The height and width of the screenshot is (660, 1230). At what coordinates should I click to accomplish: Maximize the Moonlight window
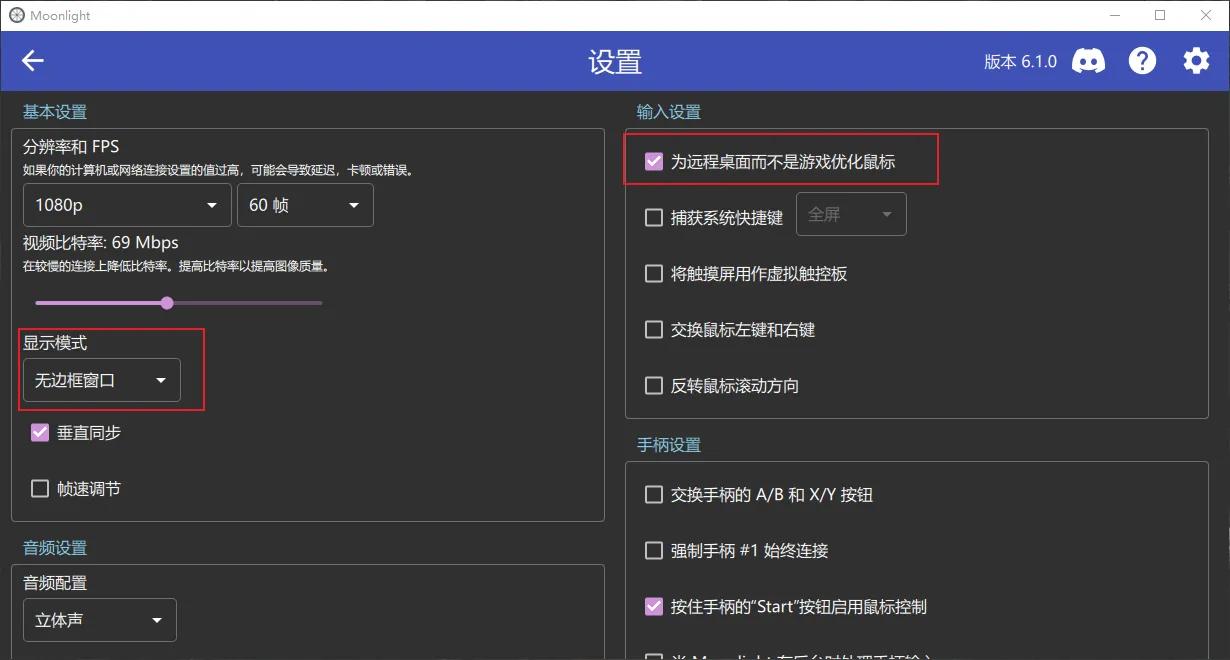(1160, 15)
